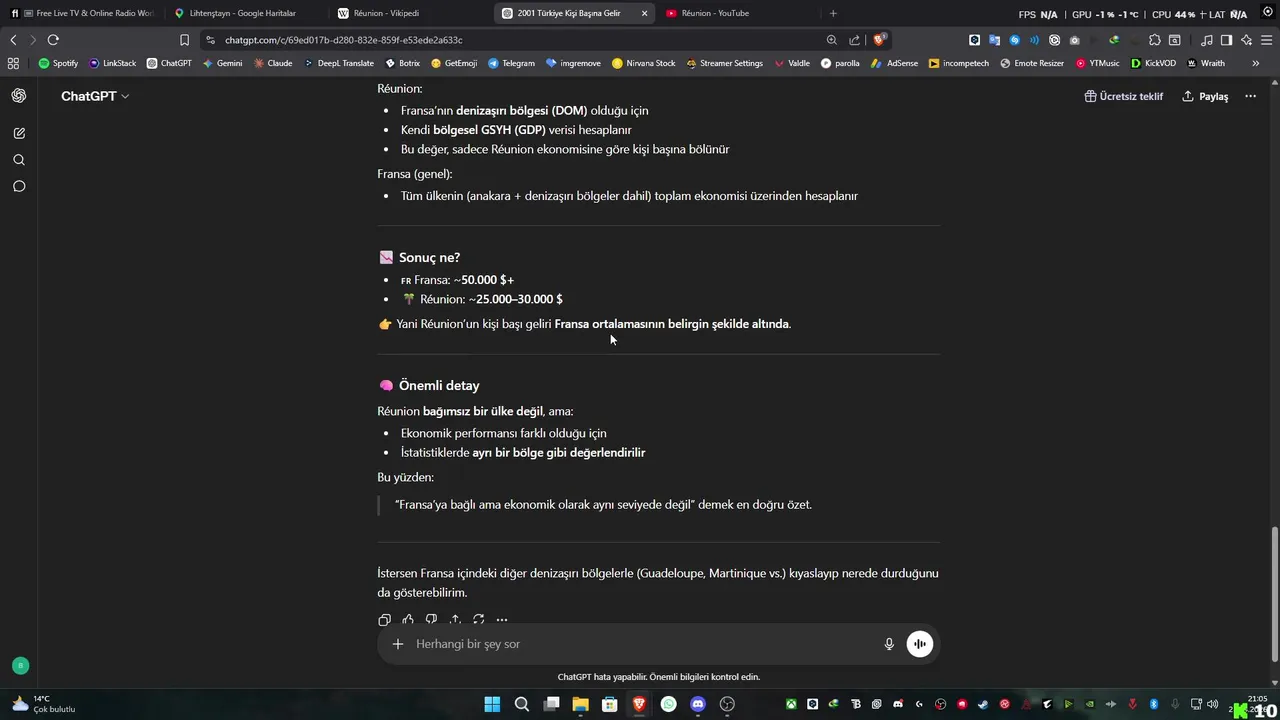
Task: Start dictation with the microphone icon
Action: click(x=889, y=644)
